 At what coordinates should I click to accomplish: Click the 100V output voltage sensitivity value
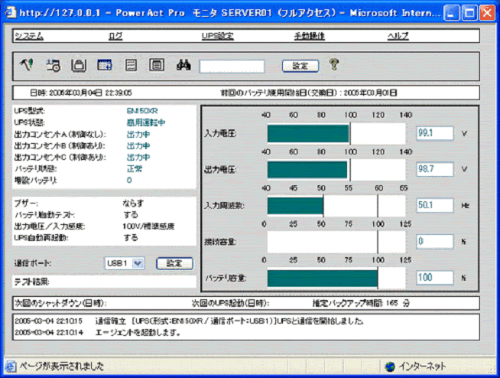[x=148, y=226]
